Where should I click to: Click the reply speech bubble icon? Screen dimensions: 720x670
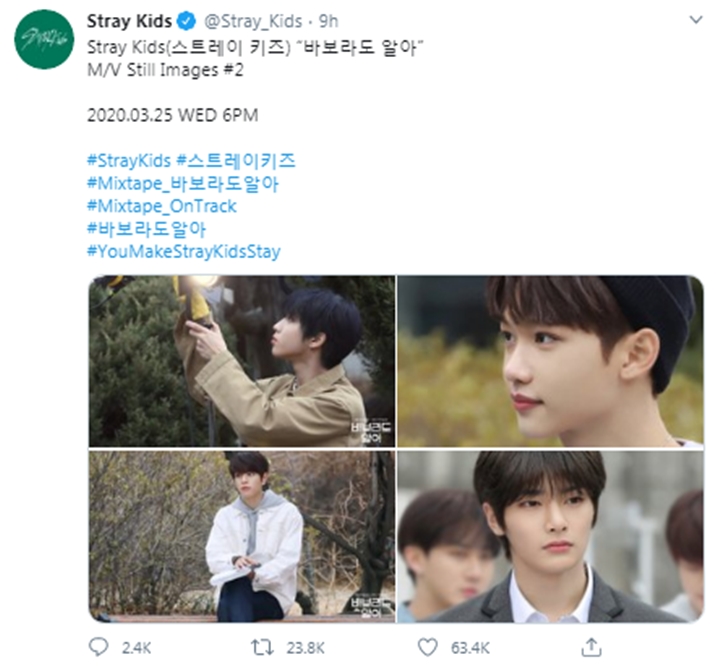tap(98, 647)
